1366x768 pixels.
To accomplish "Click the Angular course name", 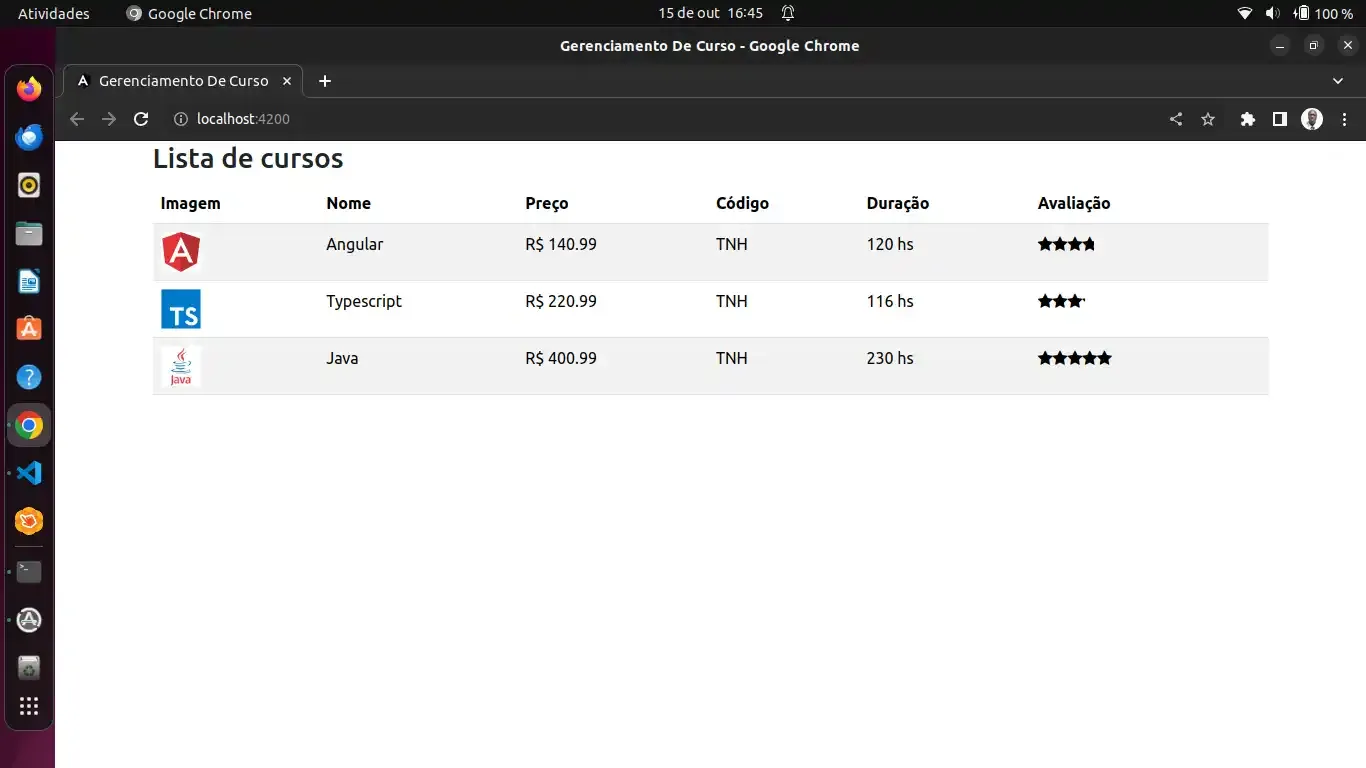I will pyautogui.click(x=355, y=244).
